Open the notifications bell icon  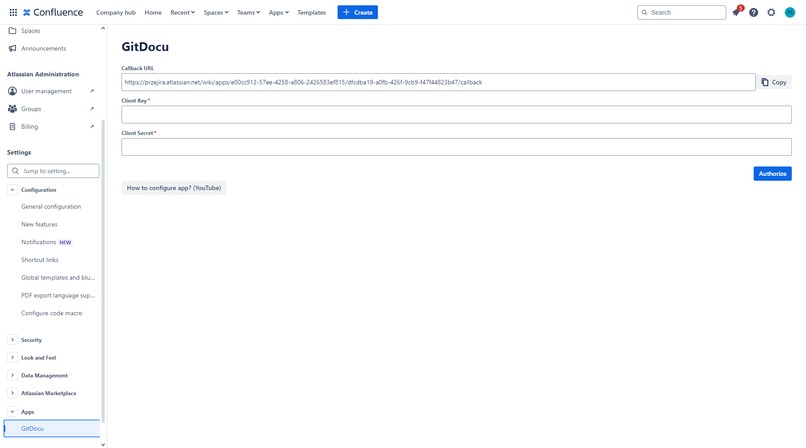pos(736,12)
